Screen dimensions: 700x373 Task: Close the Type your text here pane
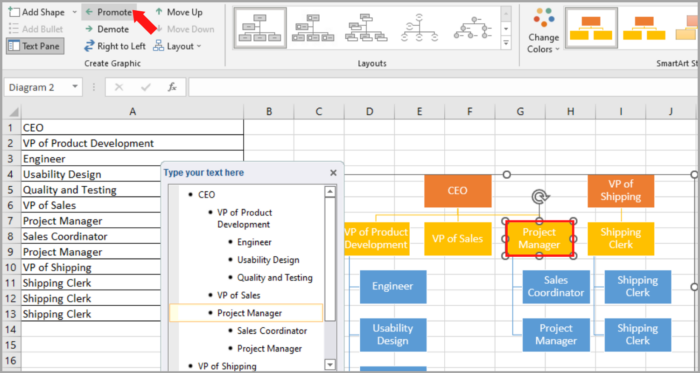pyautogui.click(x=333, y=173)
